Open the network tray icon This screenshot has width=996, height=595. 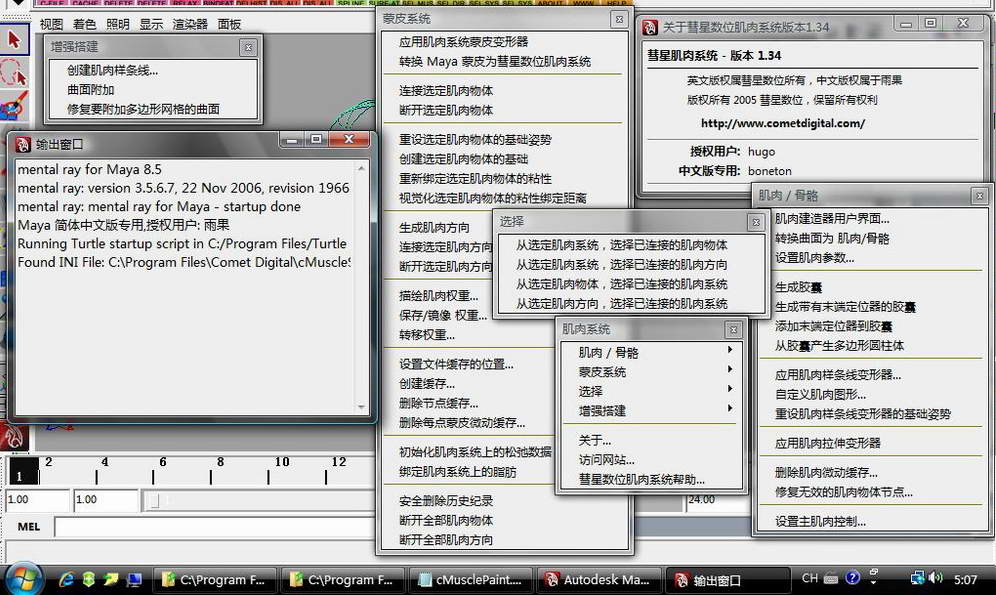pos(917,578)
